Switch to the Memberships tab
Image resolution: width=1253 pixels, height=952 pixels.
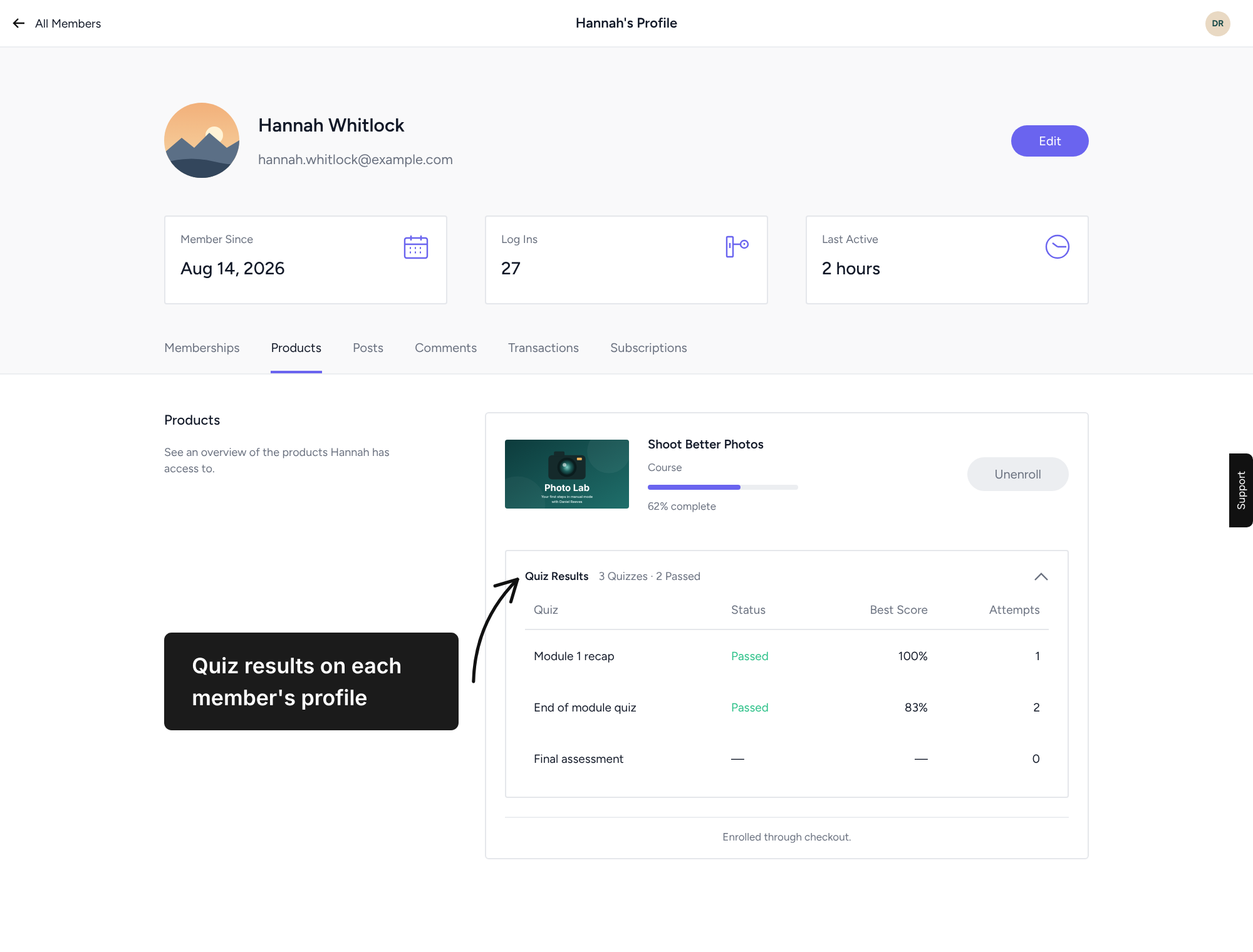[202, 348]
